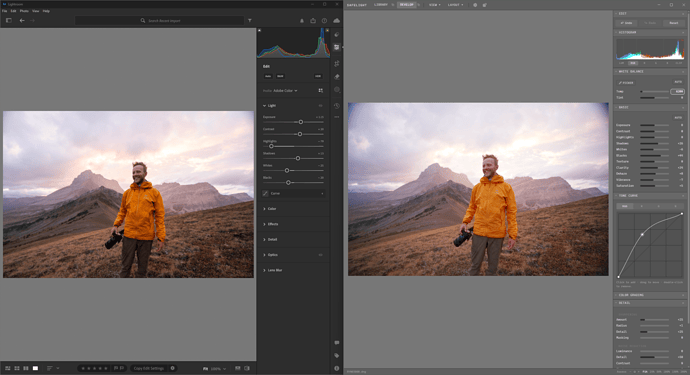Open cloud sync status icon
This screenshot has height=375, width=690.
pos(337,21)
